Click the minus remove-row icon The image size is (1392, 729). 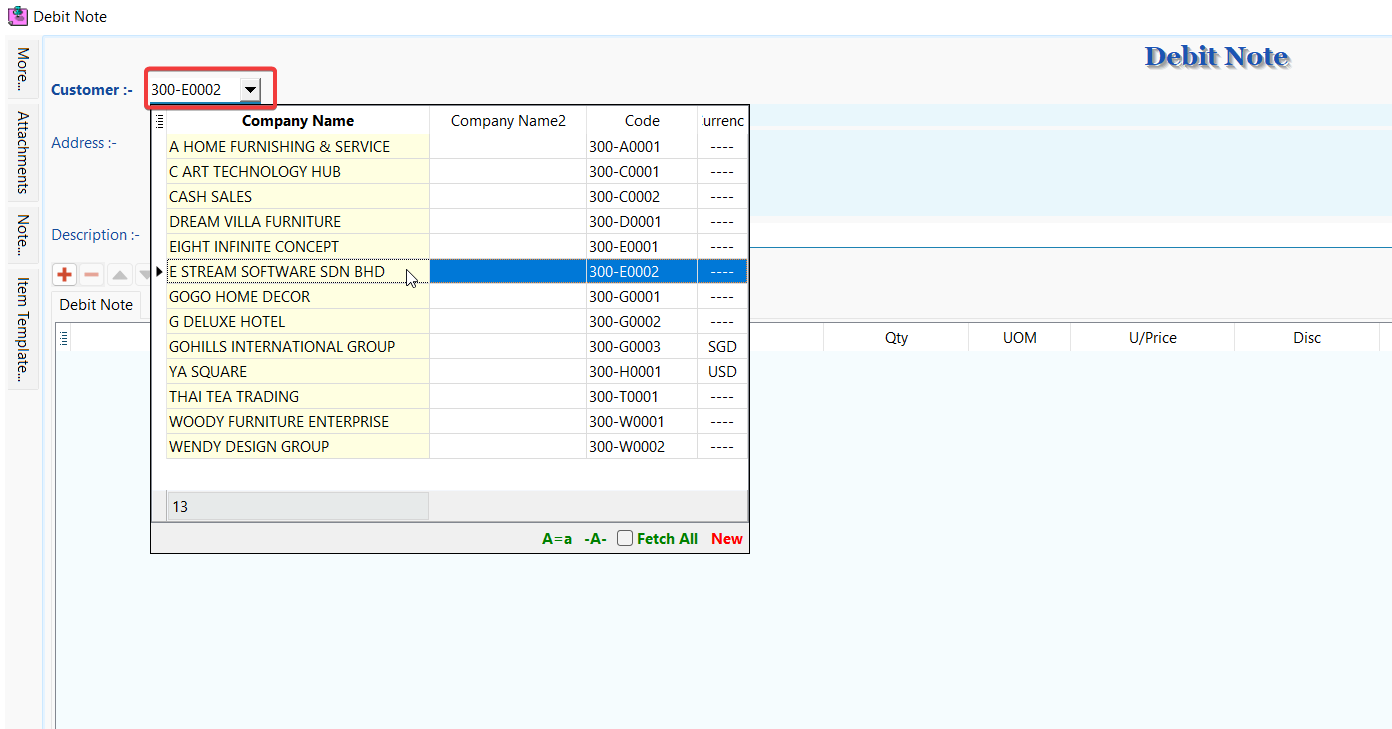click(91, 274)
